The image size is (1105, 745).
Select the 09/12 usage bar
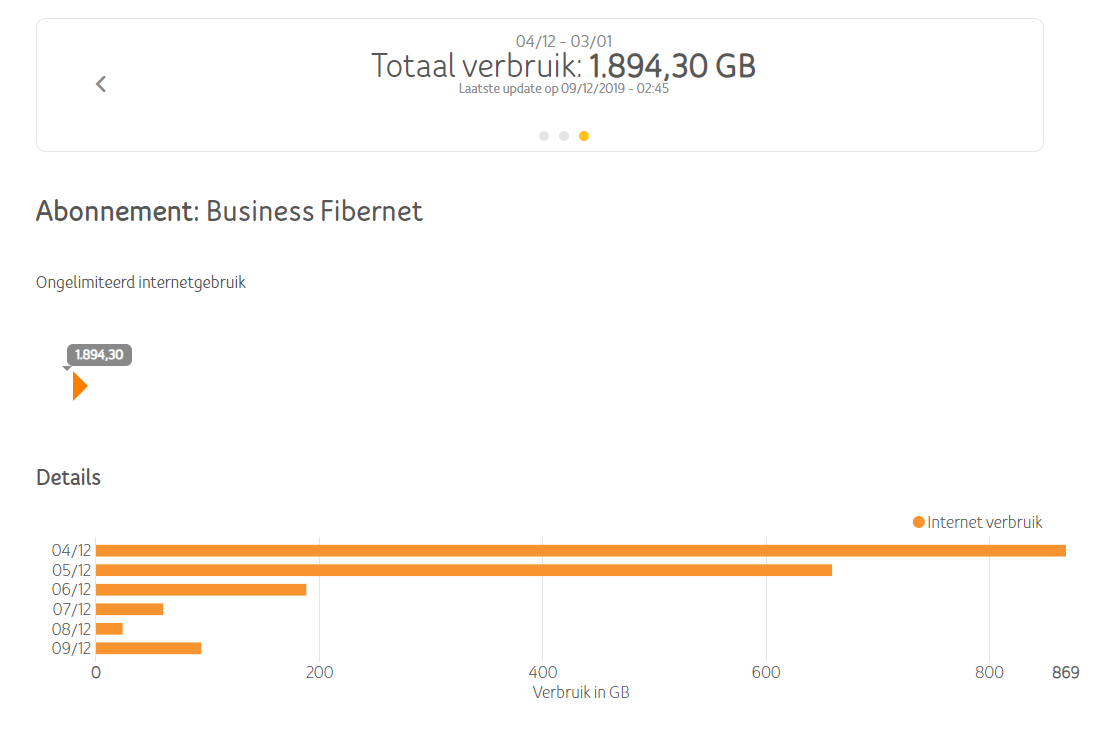[148, 648]
